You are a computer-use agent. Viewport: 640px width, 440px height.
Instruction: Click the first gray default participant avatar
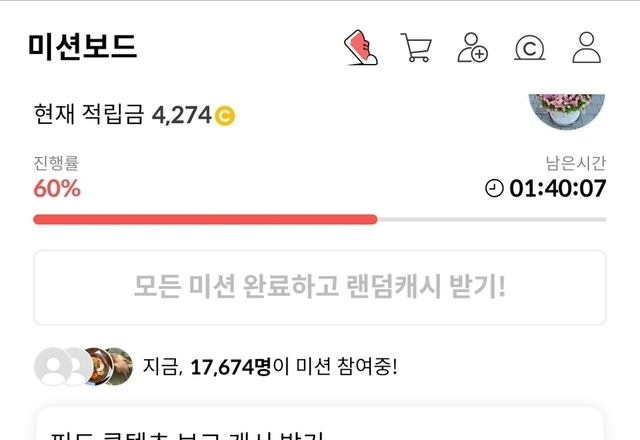(x=51, y=366)
